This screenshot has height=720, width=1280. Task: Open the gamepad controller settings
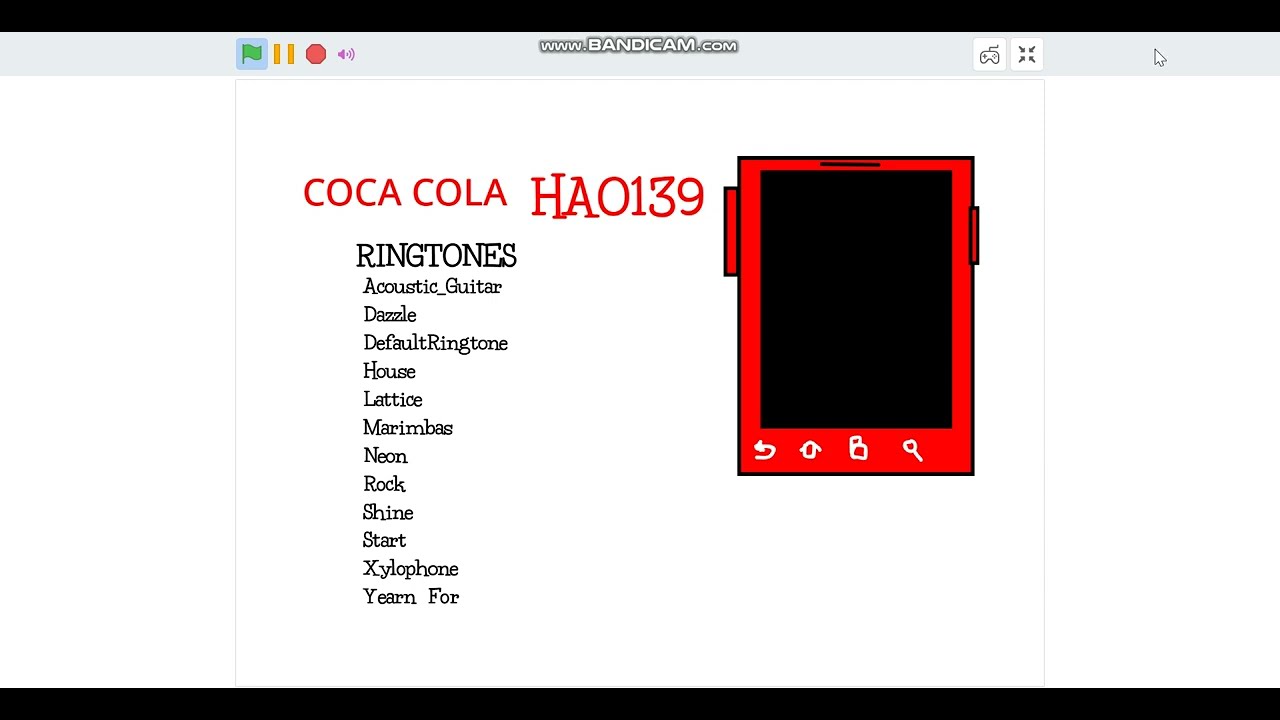click(x=989, y=55)
